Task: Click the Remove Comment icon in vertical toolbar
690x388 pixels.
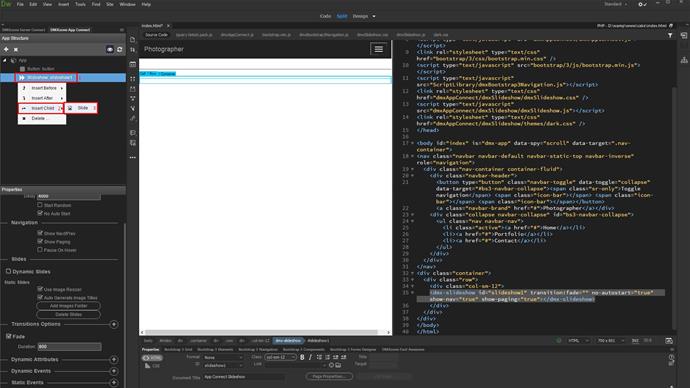Action: (132, 143)
